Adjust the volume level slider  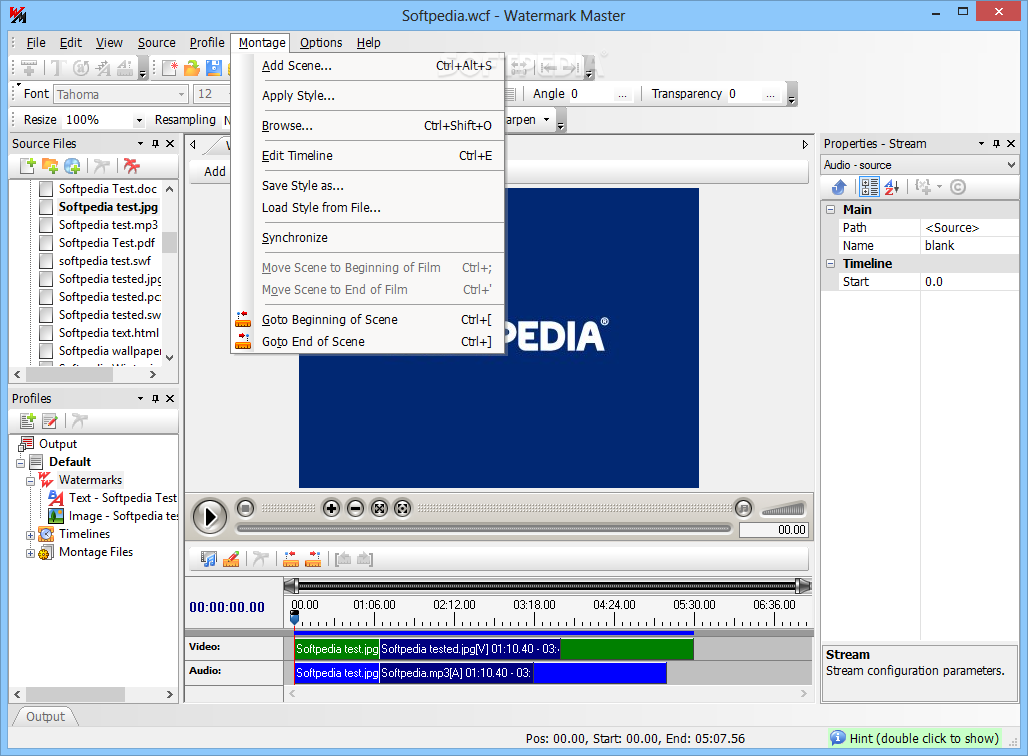click(x=783, y=509)
